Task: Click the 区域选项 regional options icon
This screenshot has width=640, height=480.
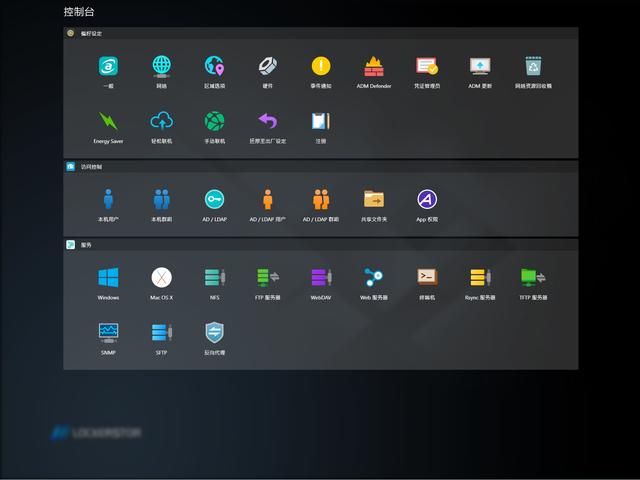Action: click(215, 67)
